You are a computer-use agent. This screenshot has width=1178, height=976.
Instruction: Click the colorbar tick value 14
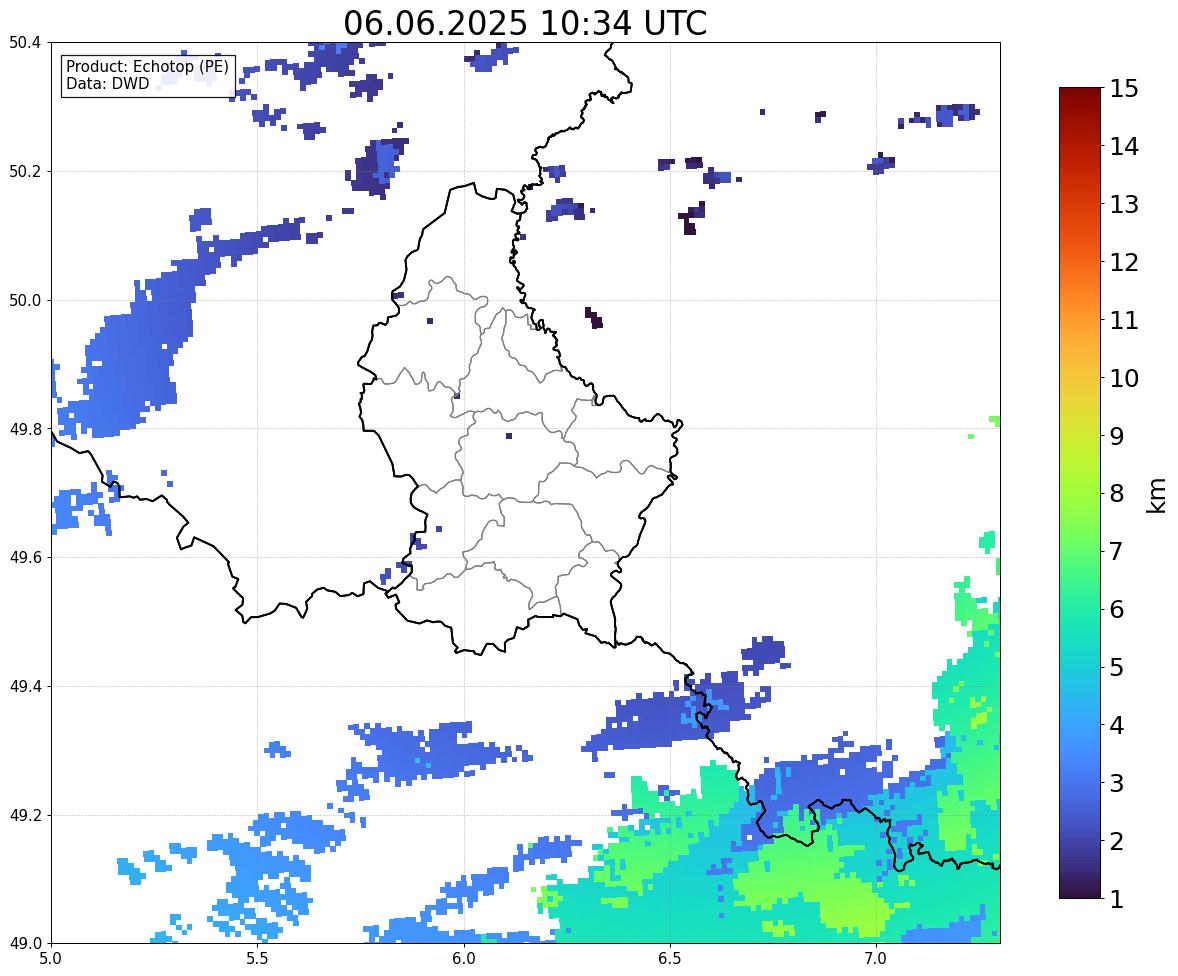point(1124,147)
